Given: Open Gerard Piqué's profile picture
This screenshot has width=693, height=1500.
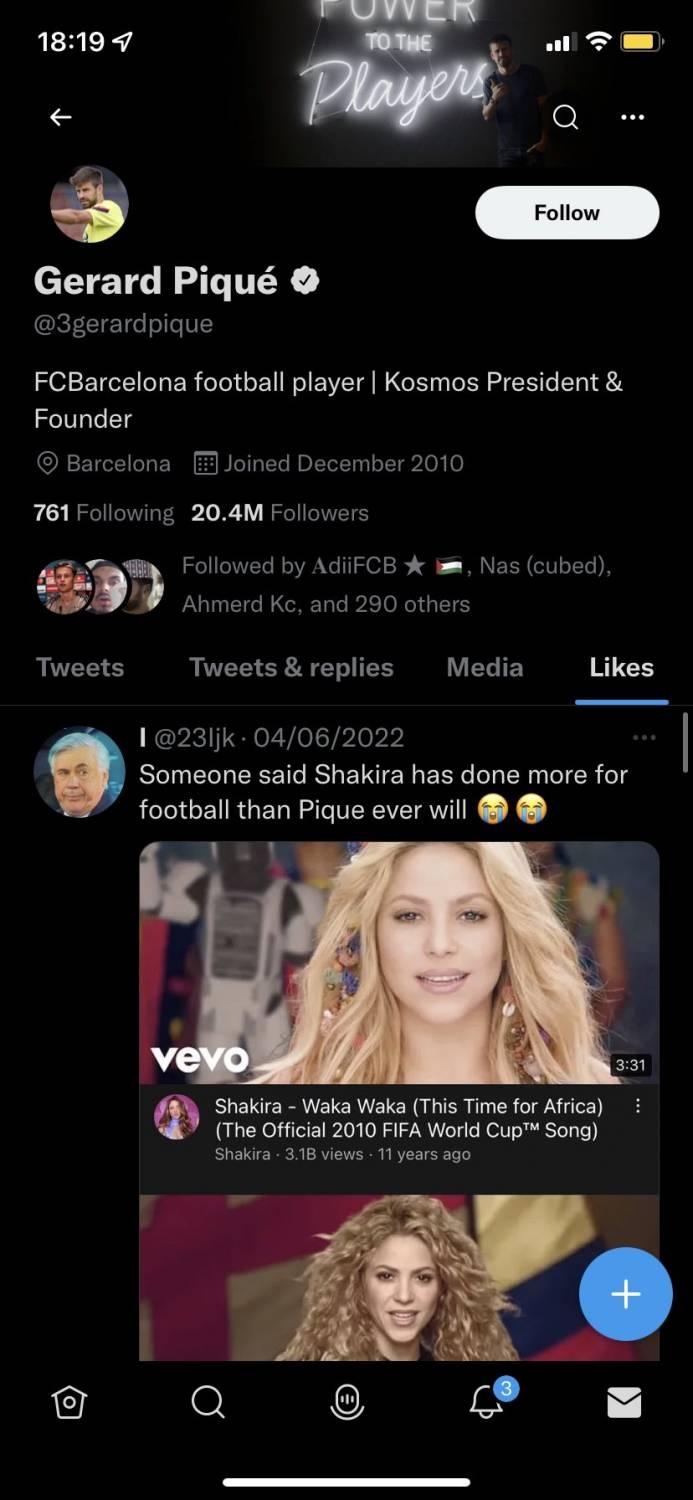Looking at the screenshot, I should point(89,204).
